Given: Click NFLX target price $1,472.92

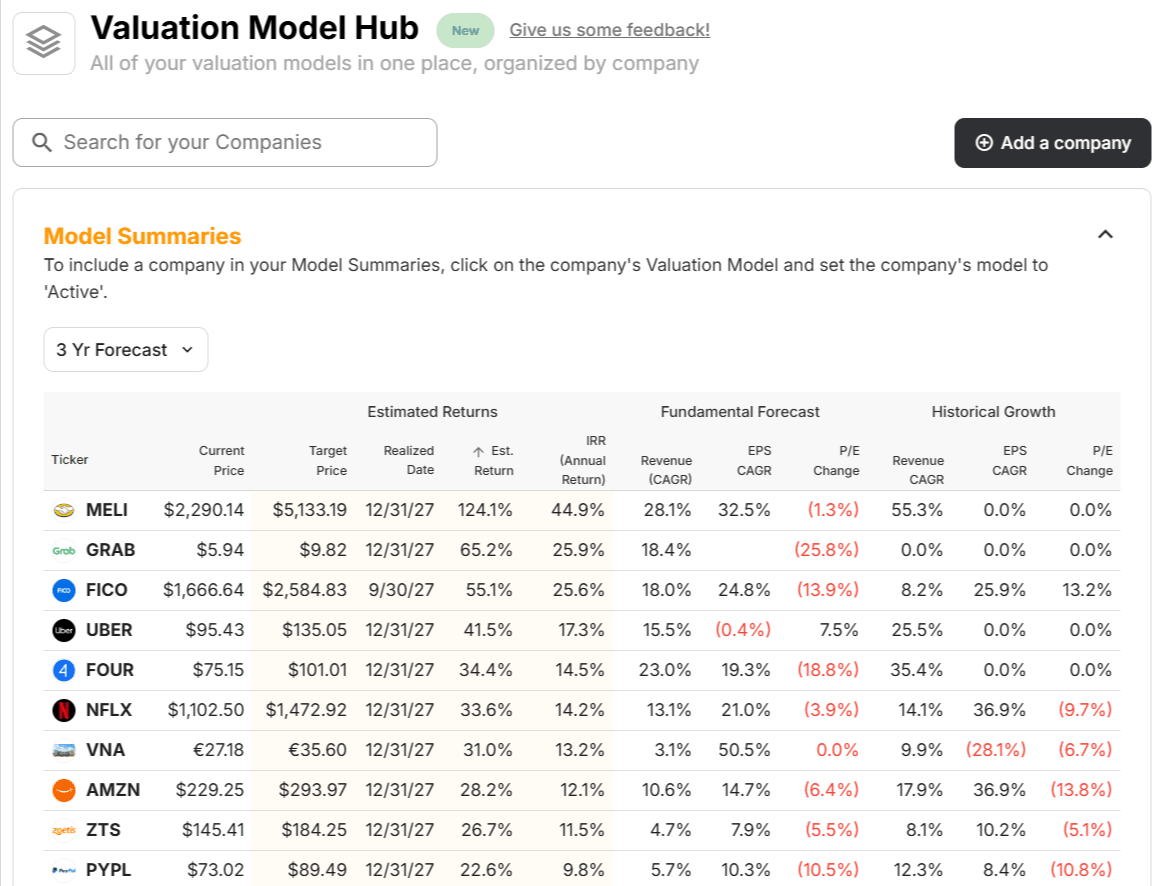Looking at the screenshot, I should point(306,710).
